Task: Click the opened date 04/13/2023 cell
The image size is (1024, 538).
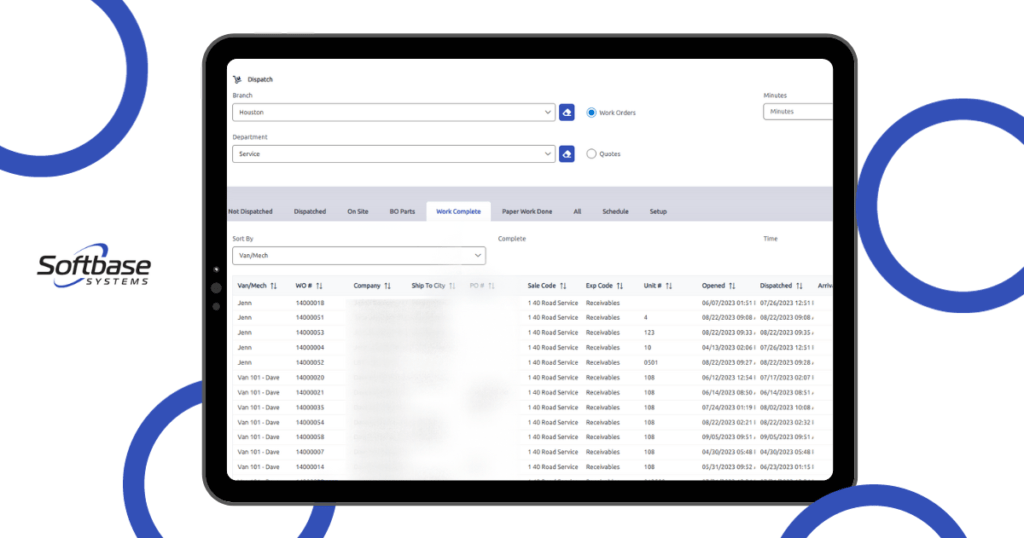Action: tap(728, 347)
